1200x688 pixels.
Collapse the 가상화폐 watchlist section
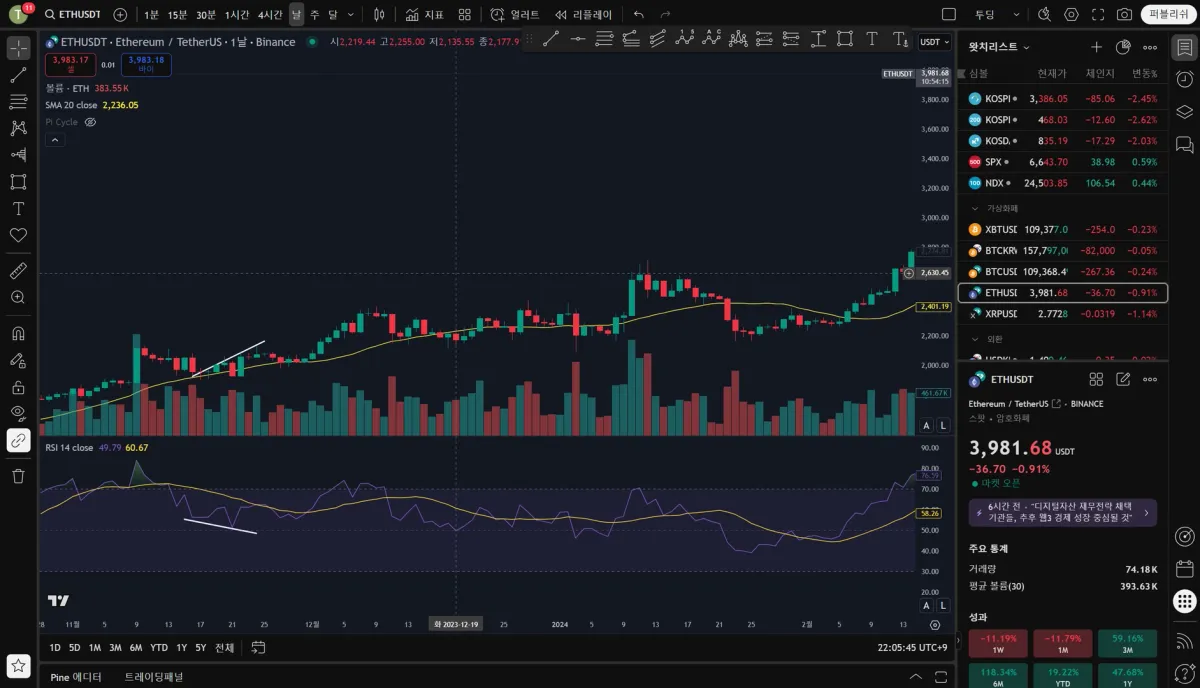pos(976,209)
